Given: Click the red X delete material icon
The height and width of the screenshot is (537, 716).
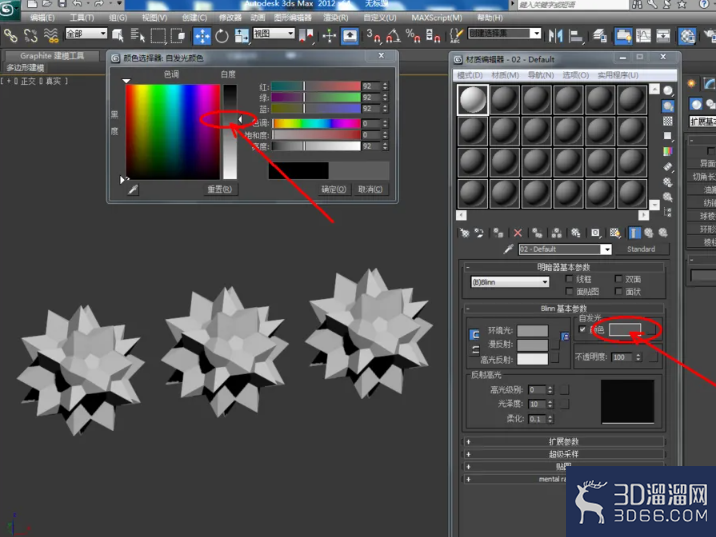Looking at the screenshot, I should pyautogui.click(x=517, y=233).
